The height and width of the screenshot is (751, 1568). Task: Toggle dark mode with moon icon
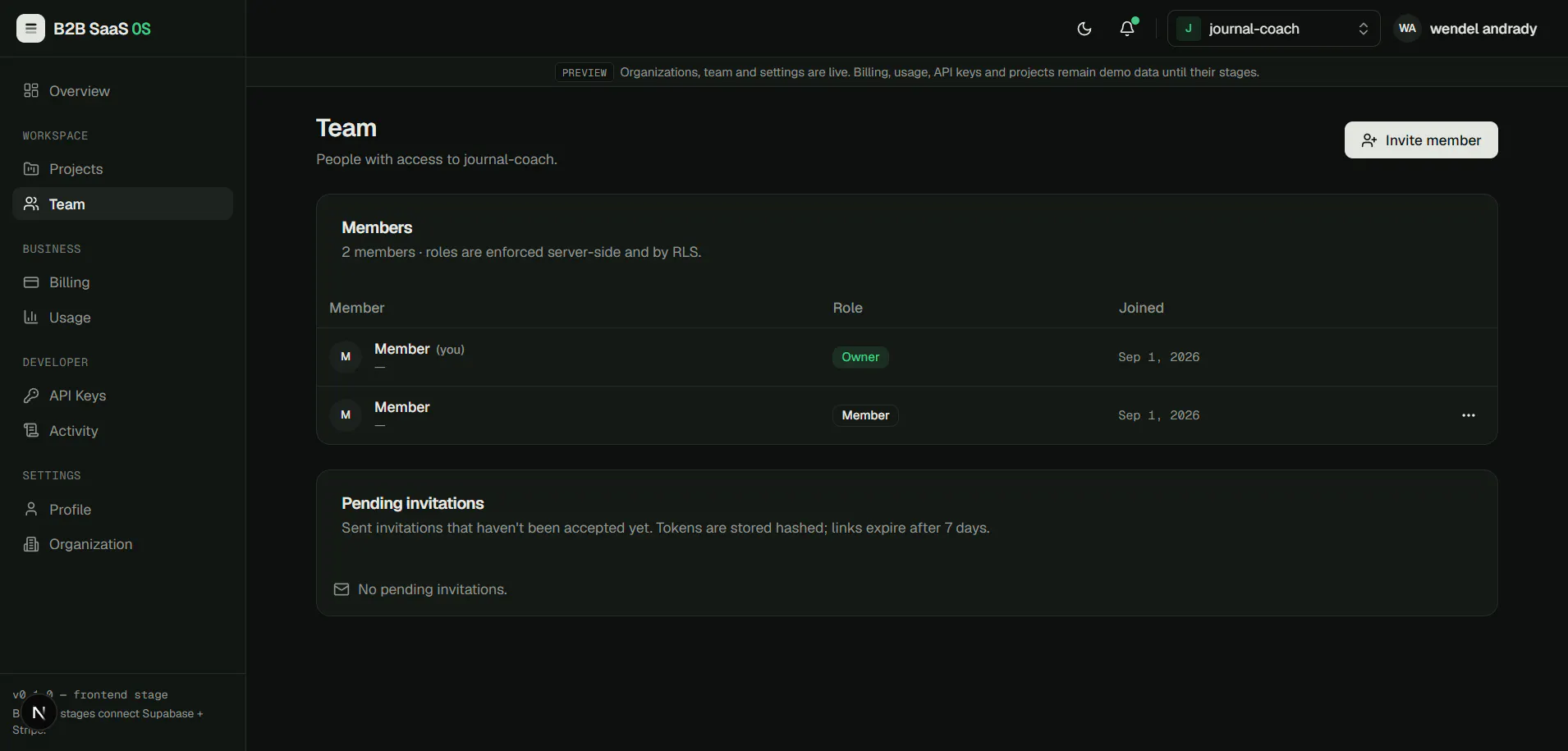tap(1084, 29)
